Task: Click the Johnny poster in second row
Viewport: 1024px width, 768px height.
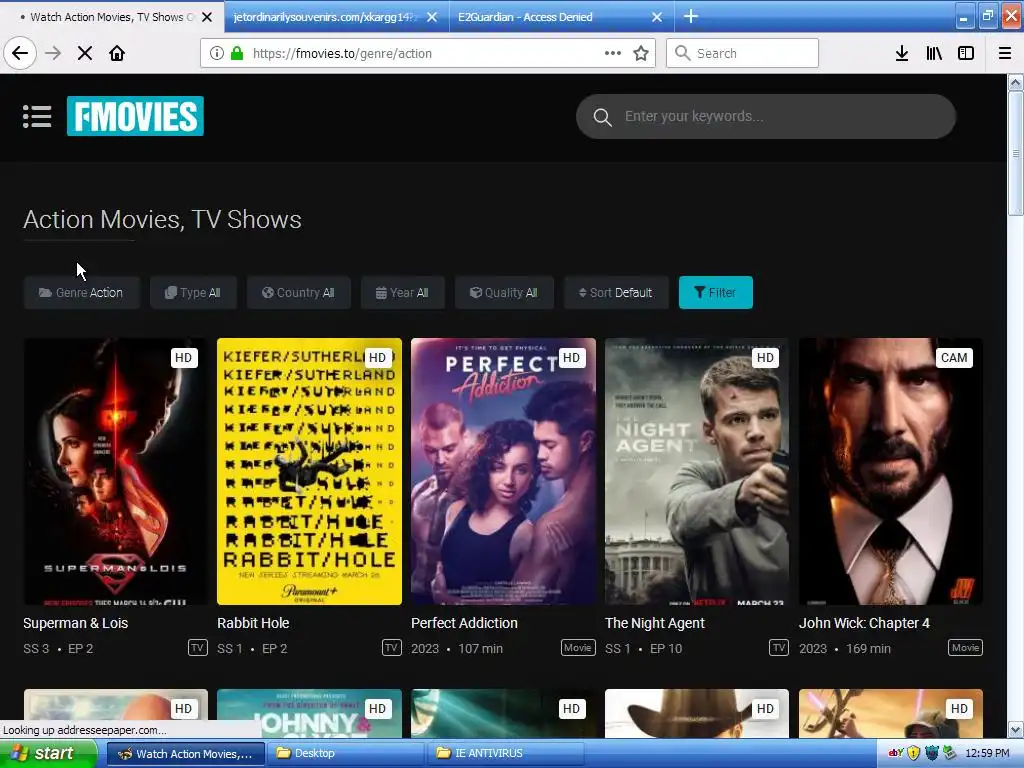Action: coord(310,714)
